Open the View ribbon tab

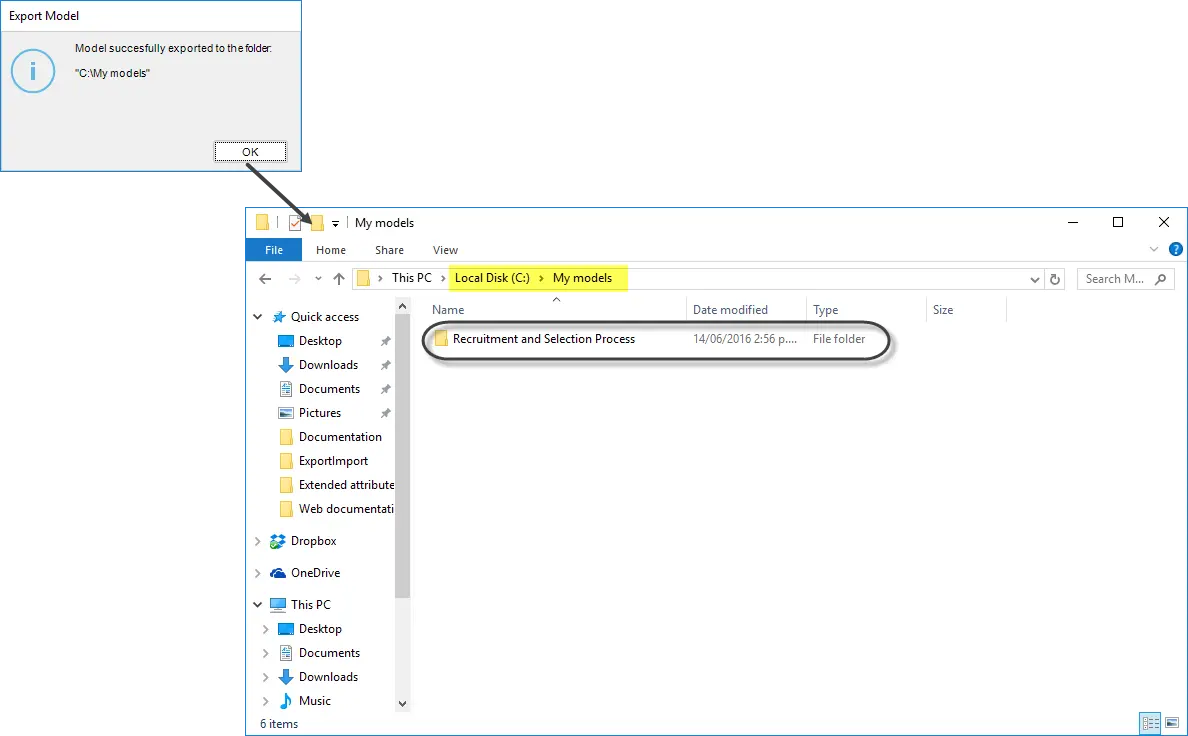click(446, 250)
